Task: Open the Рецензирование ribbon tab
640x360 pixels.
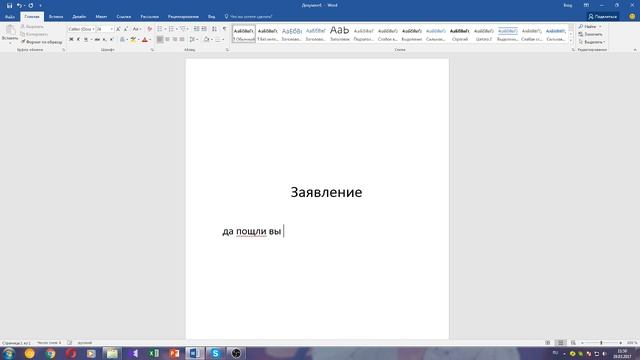Action: pos(183,17)
